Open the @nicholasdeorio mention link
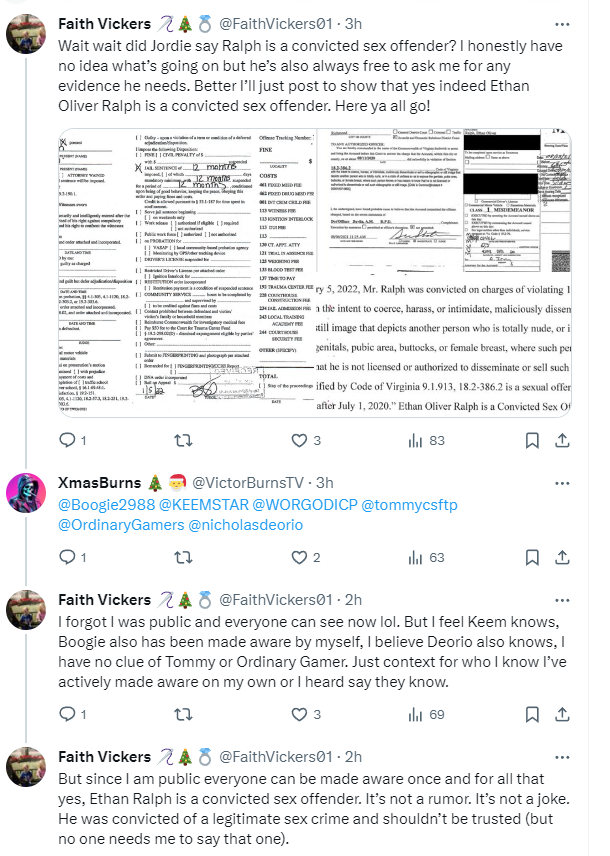This screenshot has width=610, height=856. 245,525
